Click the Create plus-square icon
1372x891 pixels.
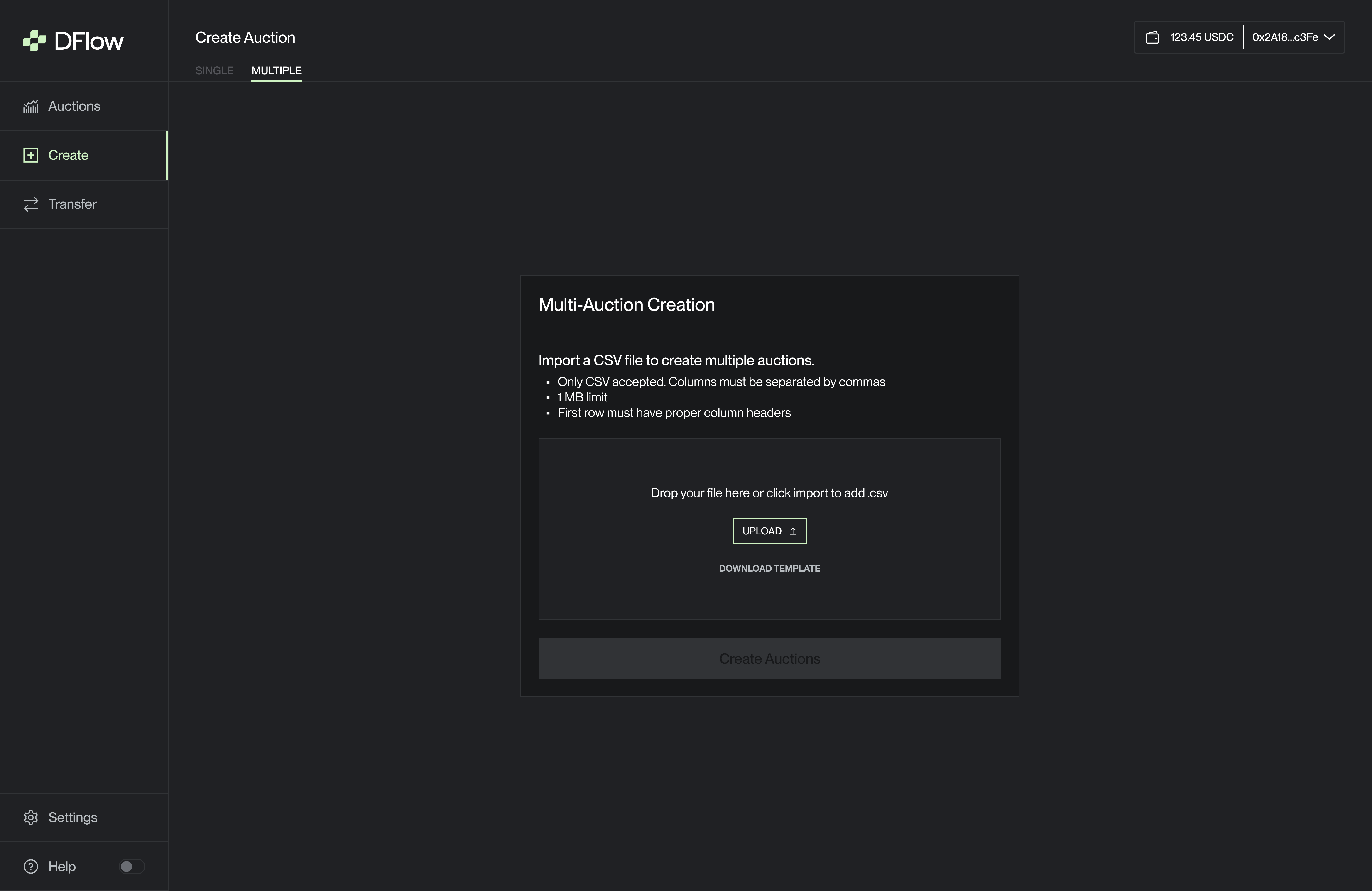coord(31,155)
